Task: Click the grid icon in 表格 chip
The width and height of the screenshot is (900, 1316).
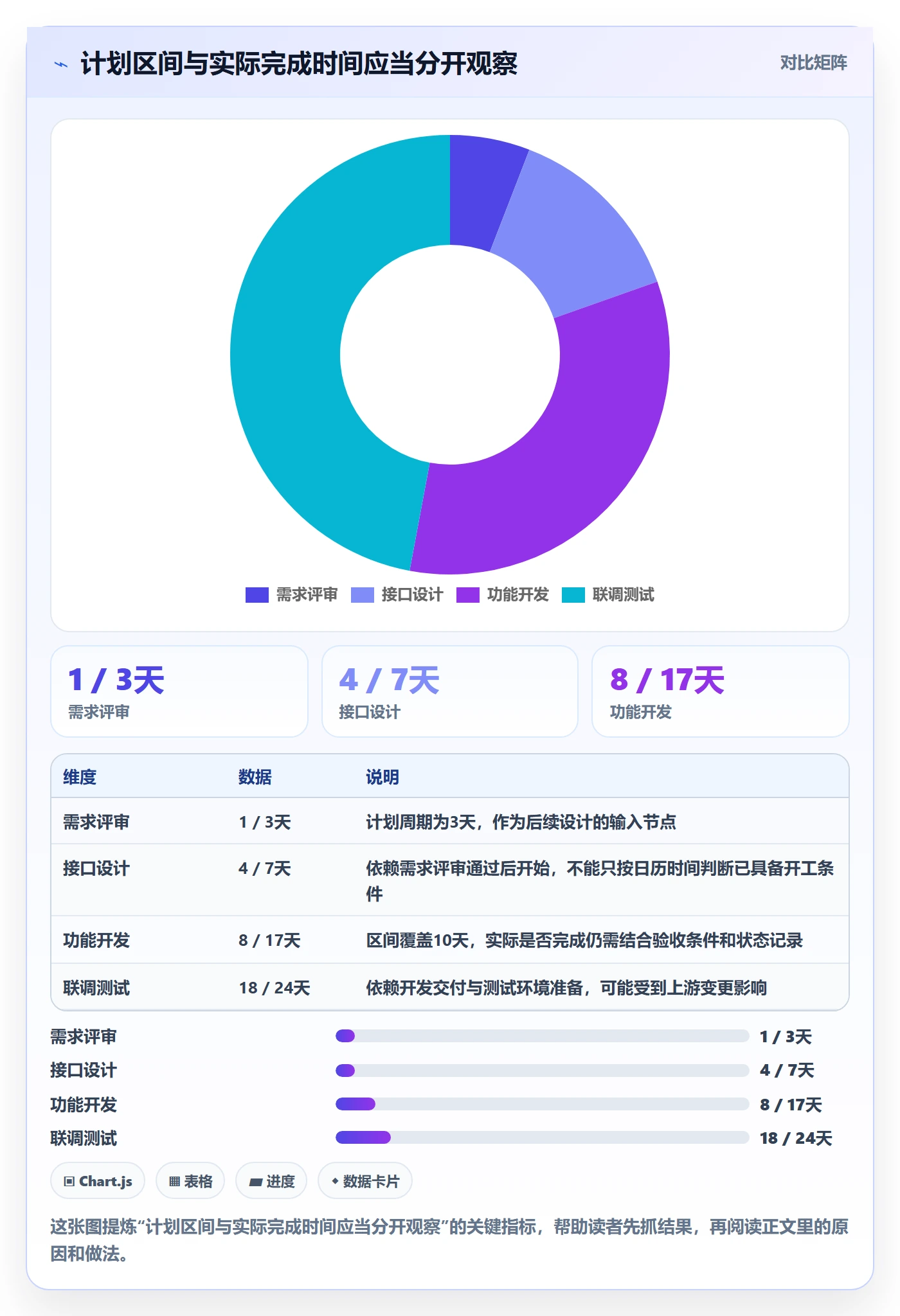Action: click(174, 1181)
